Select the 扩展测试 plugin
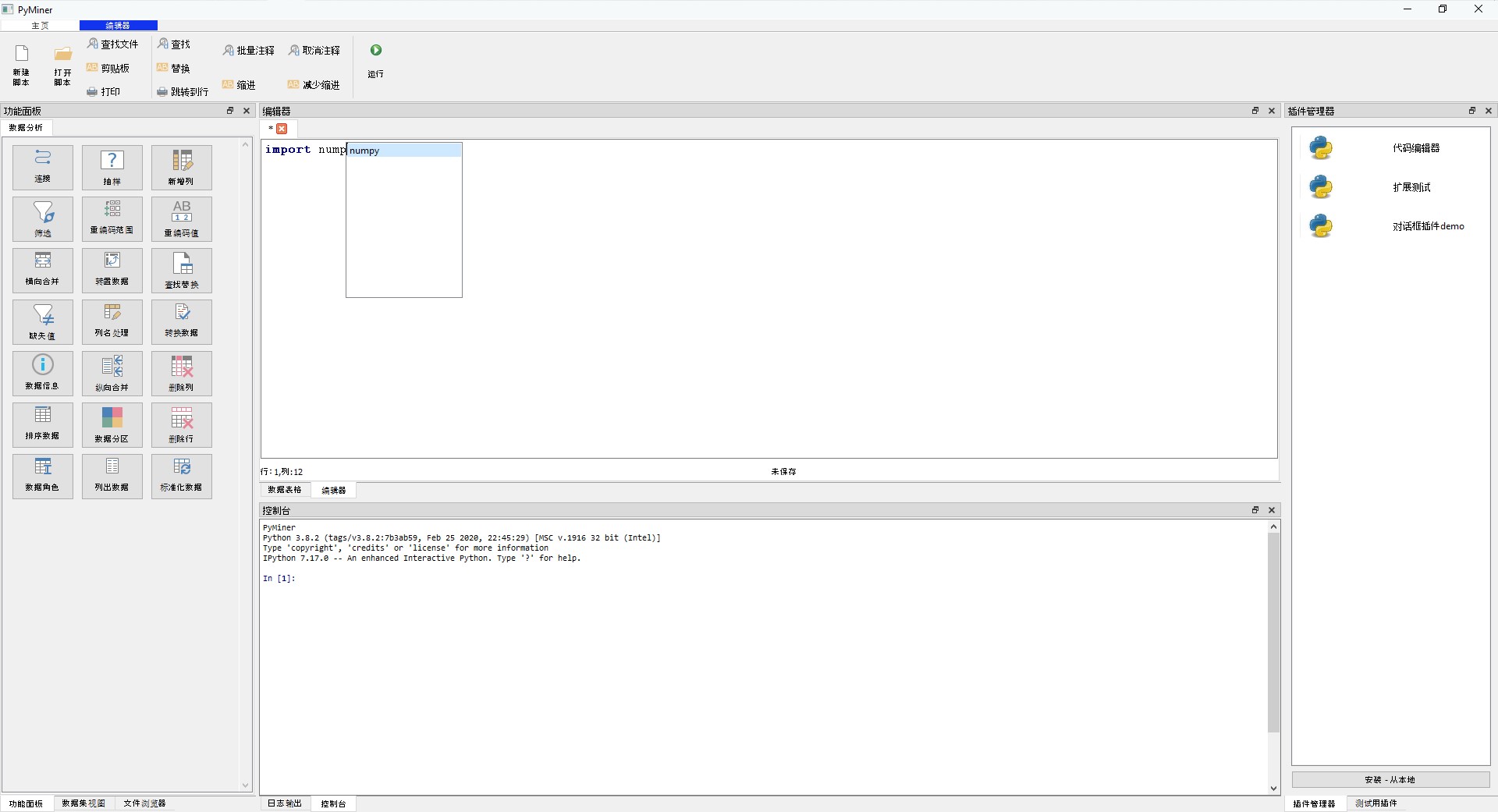Screen dimensions: 1498x812 pyautogui.click(x=1390, y=187)
